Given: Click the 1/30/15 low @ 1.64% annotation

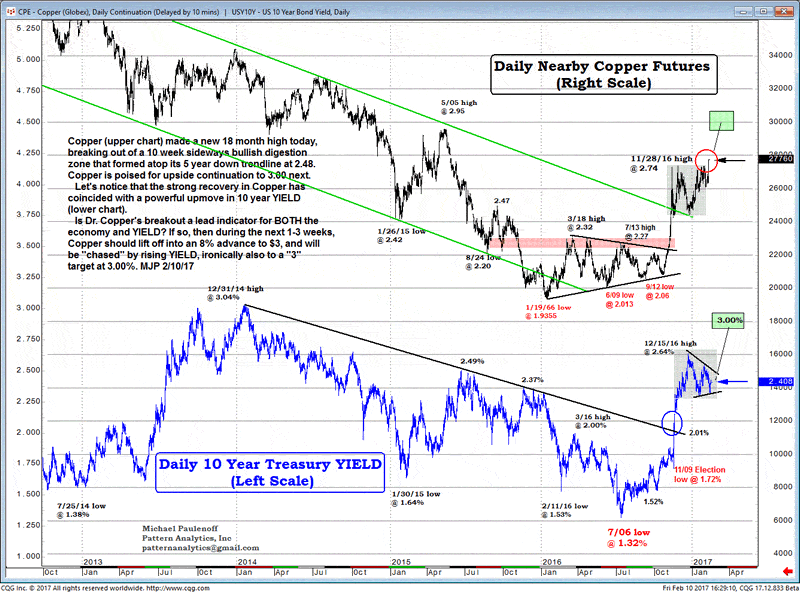Looking at the screenshot, I should pyautogui.click(x=415, y=498).
